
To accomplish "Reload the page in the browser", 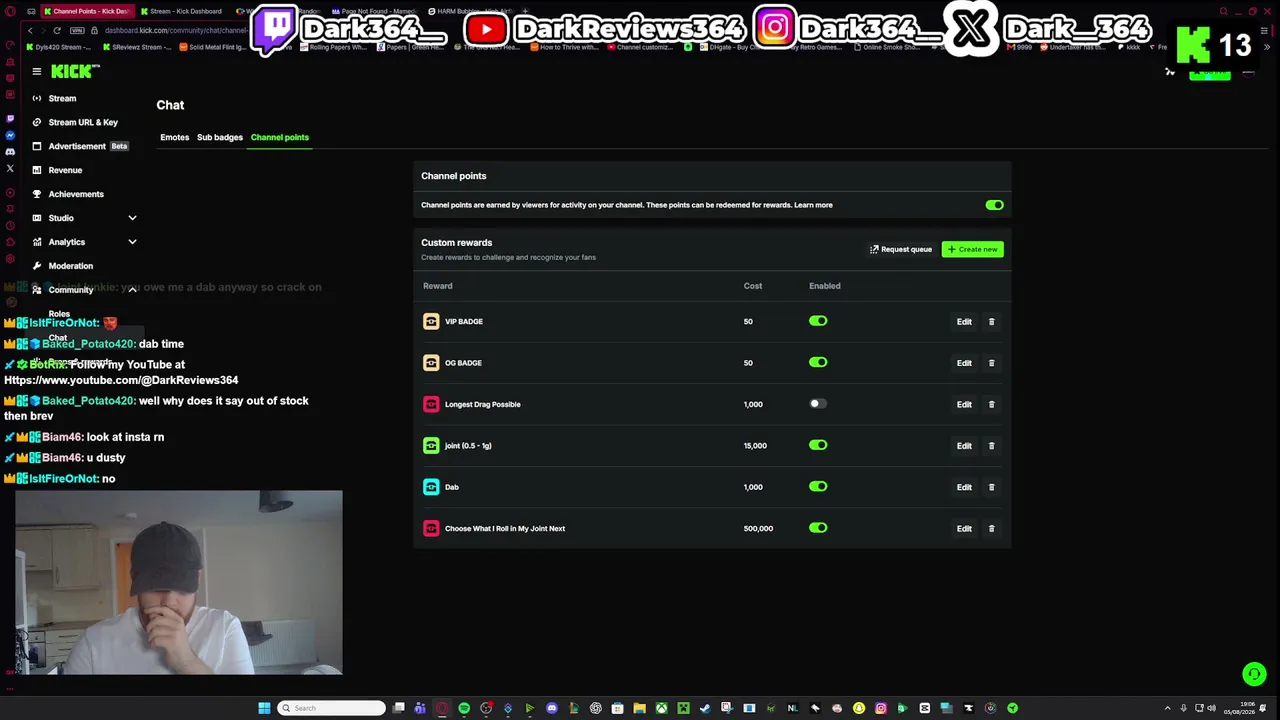I will (56, 30).
